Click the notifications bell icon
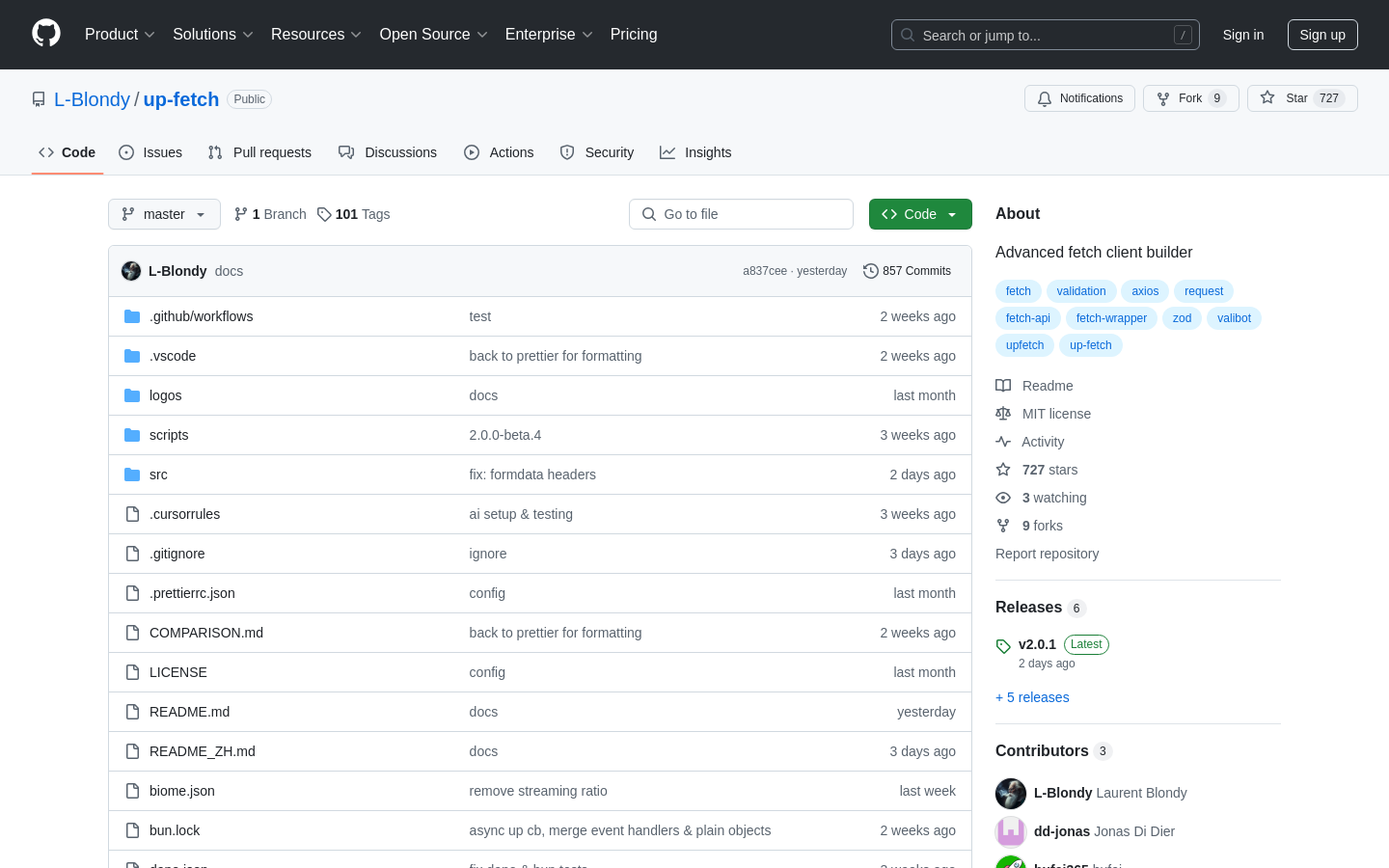Image resolution: width=1389 pixels, height=868 pixels. (x=1045, y=98)
